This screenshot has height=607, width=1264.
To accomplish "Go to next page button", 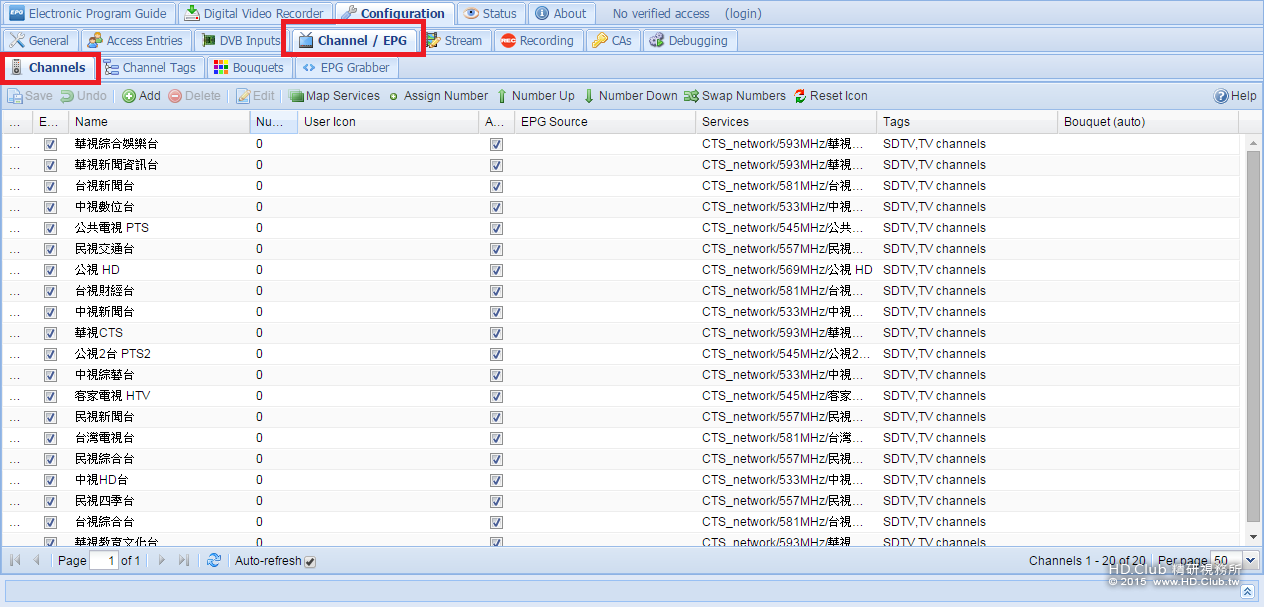I will 162,561.
